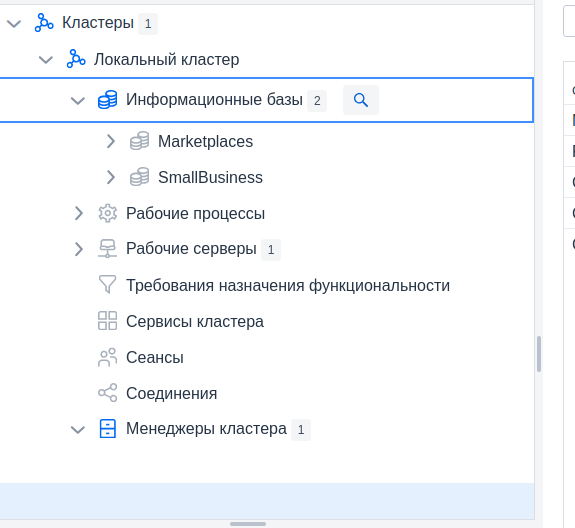575x528 pixels.
Task: Collapse the Кластеры root node
Action: click(14, 24)
